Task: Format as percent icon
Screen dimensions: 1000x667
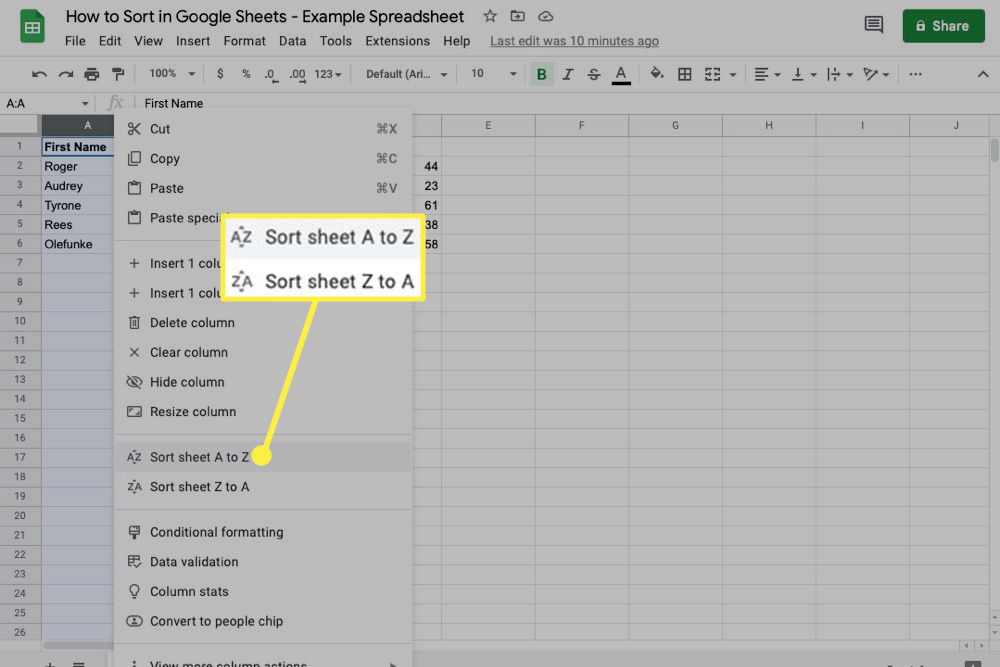Action: coord(246,74)
